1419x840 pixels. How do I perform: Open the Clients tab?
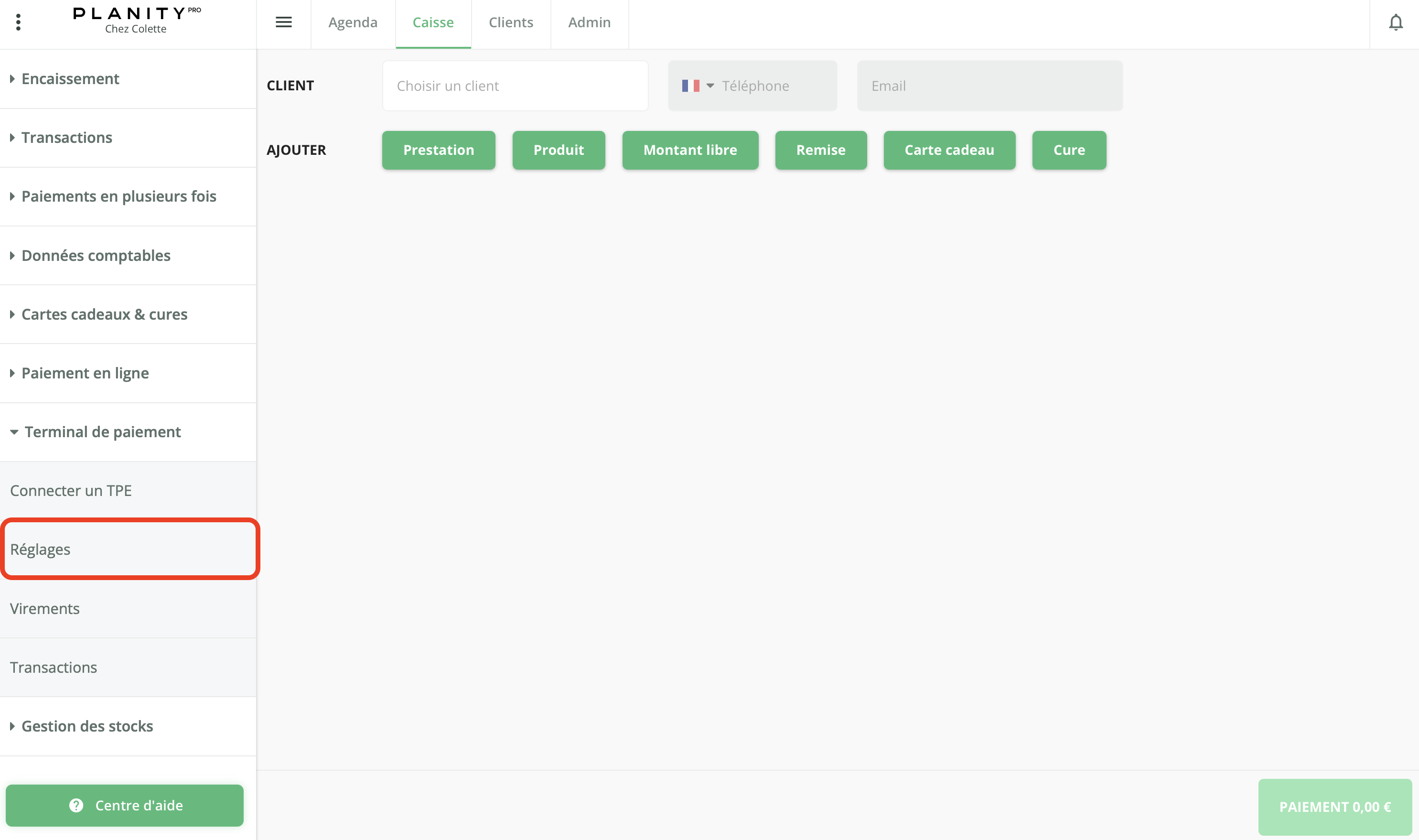(x=511, y=22)
